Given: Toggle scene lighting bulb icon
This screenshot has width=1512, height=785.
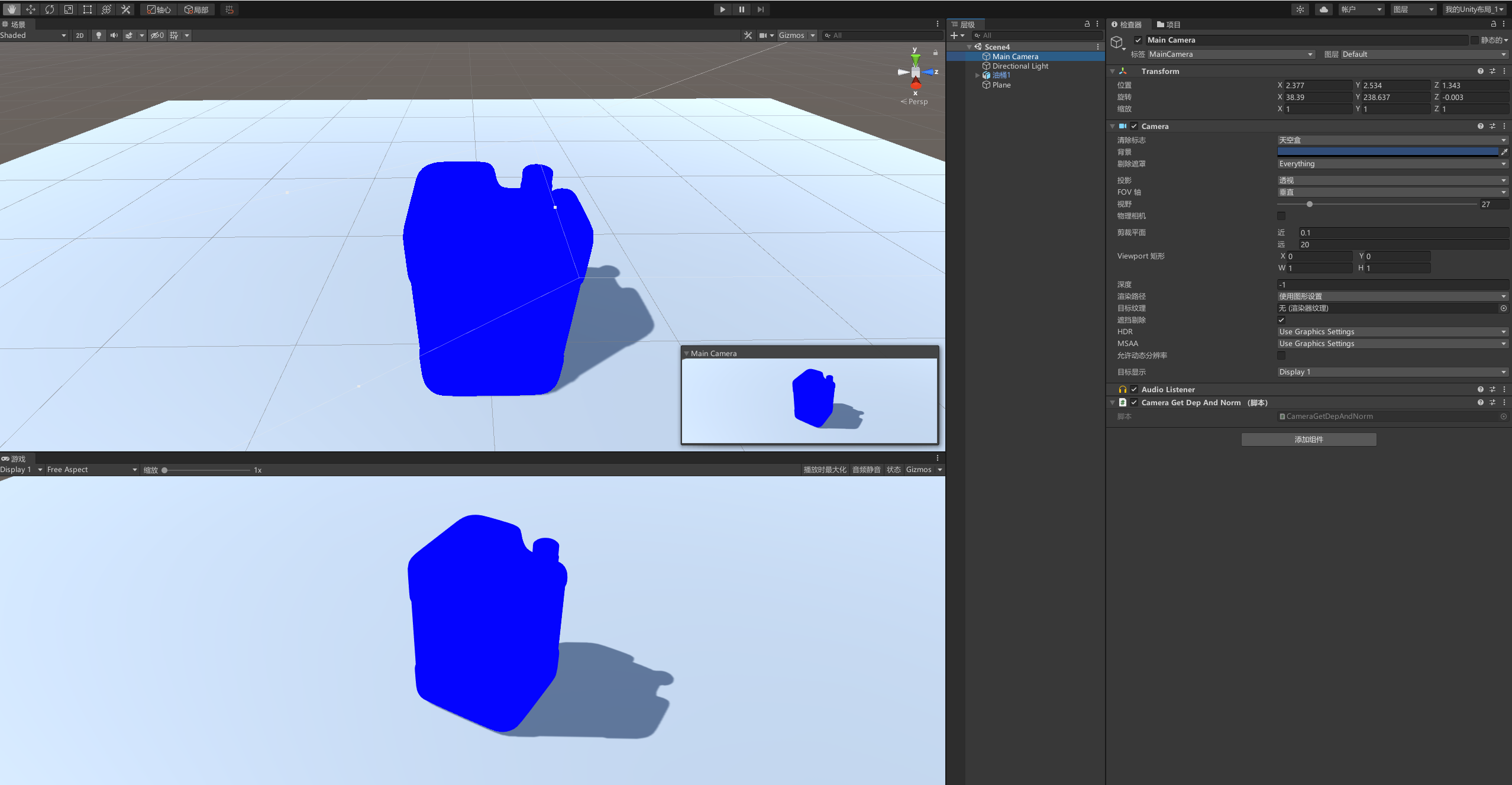Looking at the screenshot, I should click(98, 35).
